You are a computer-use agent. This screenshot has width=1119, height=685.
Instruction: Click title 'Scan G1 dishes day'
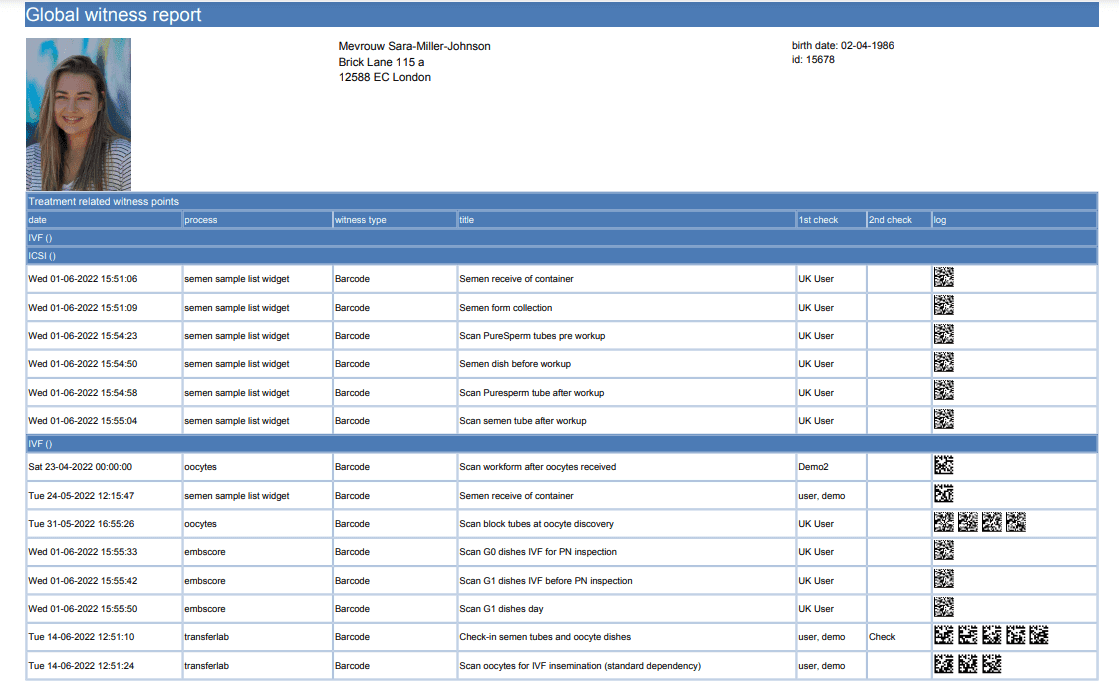[x=501, y=609]
